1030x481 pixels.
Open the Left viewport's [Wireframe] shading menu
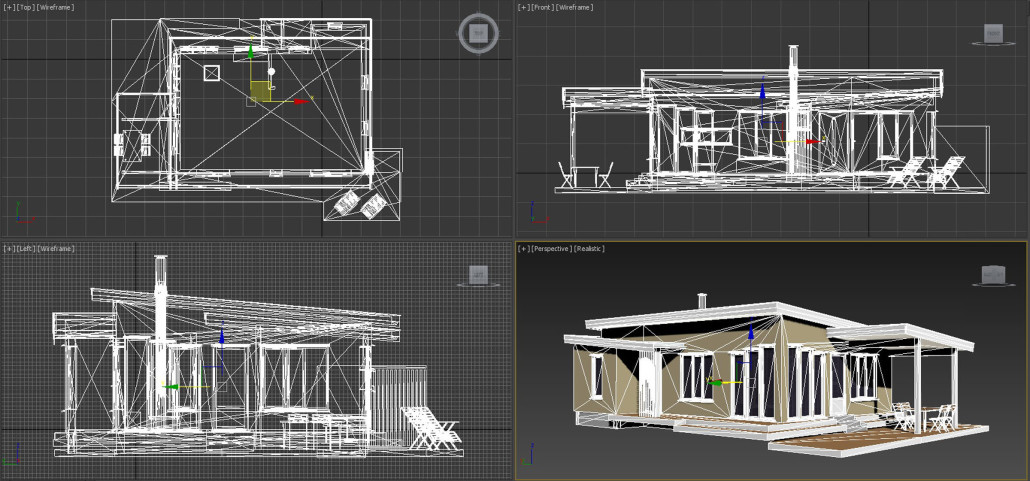pyautogui.click(x=56, y=248)
